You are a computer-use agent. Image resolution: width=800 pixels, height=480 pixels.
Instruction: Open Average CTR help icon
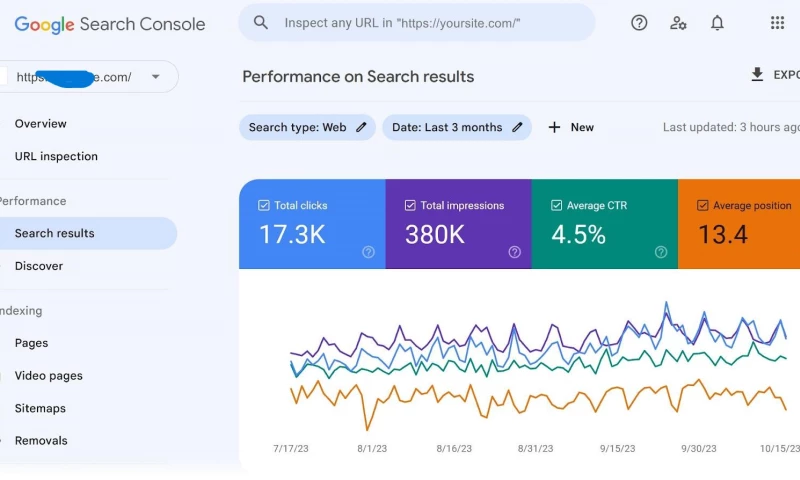point(661,252)
